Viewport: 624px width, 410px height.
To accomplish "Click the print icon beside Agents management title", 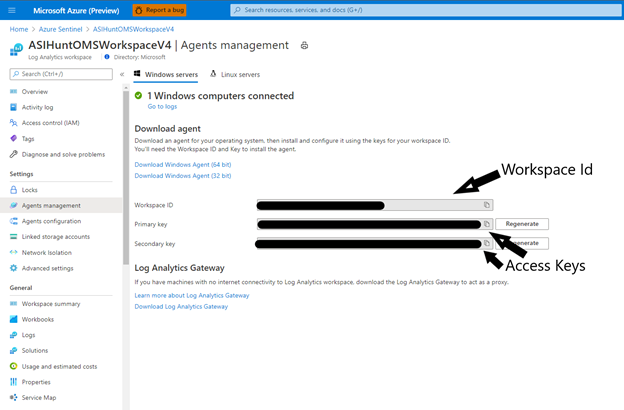I will (304, 45).
